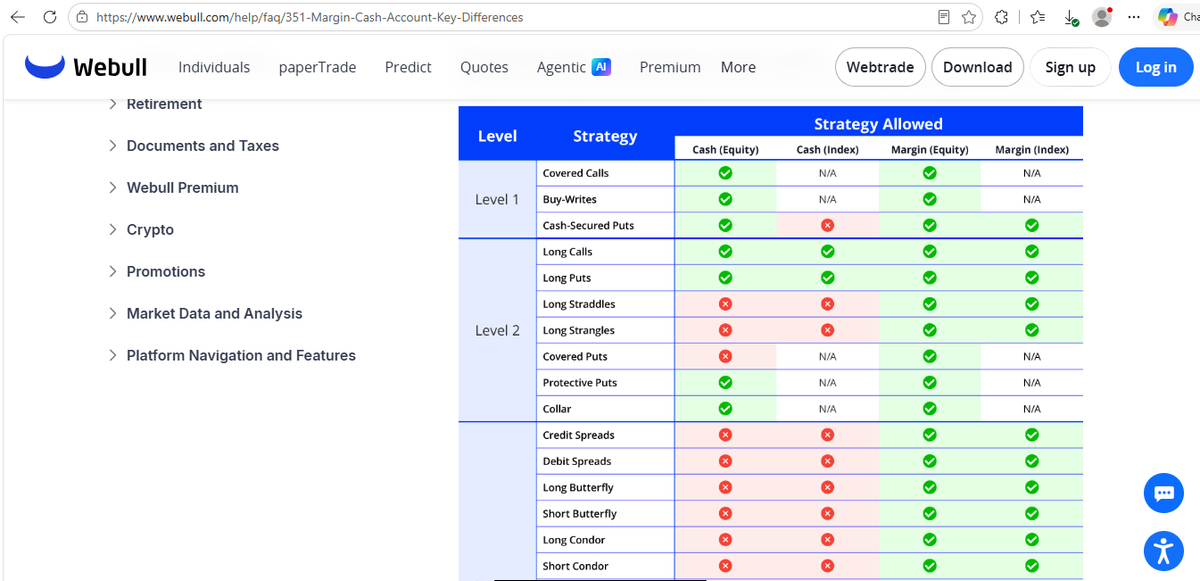The width and height of the screenshot is (1200, 581).
Task: Click the Cash (Equity) column header
Action: tap(726, 149)
